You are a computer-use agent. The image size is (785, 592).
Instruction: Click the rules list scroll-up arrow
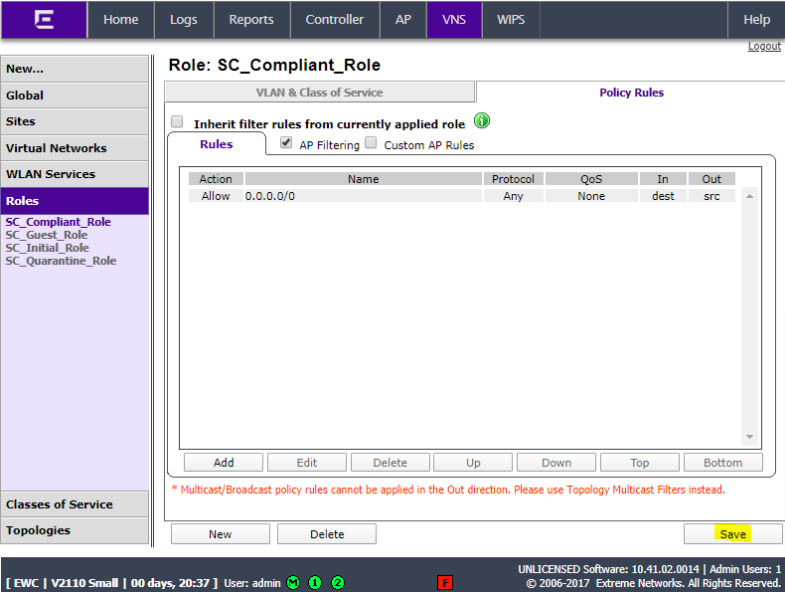click(x=749, y=196)
